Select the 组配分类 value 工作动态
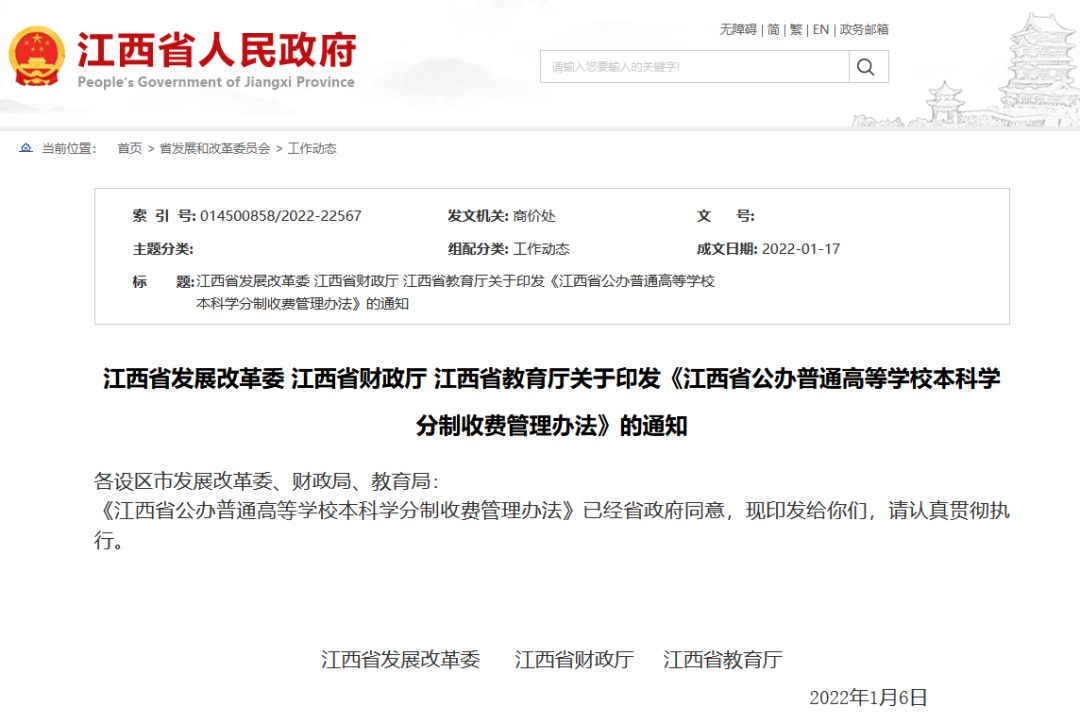 pyautogui.click(x=541, y=249)
